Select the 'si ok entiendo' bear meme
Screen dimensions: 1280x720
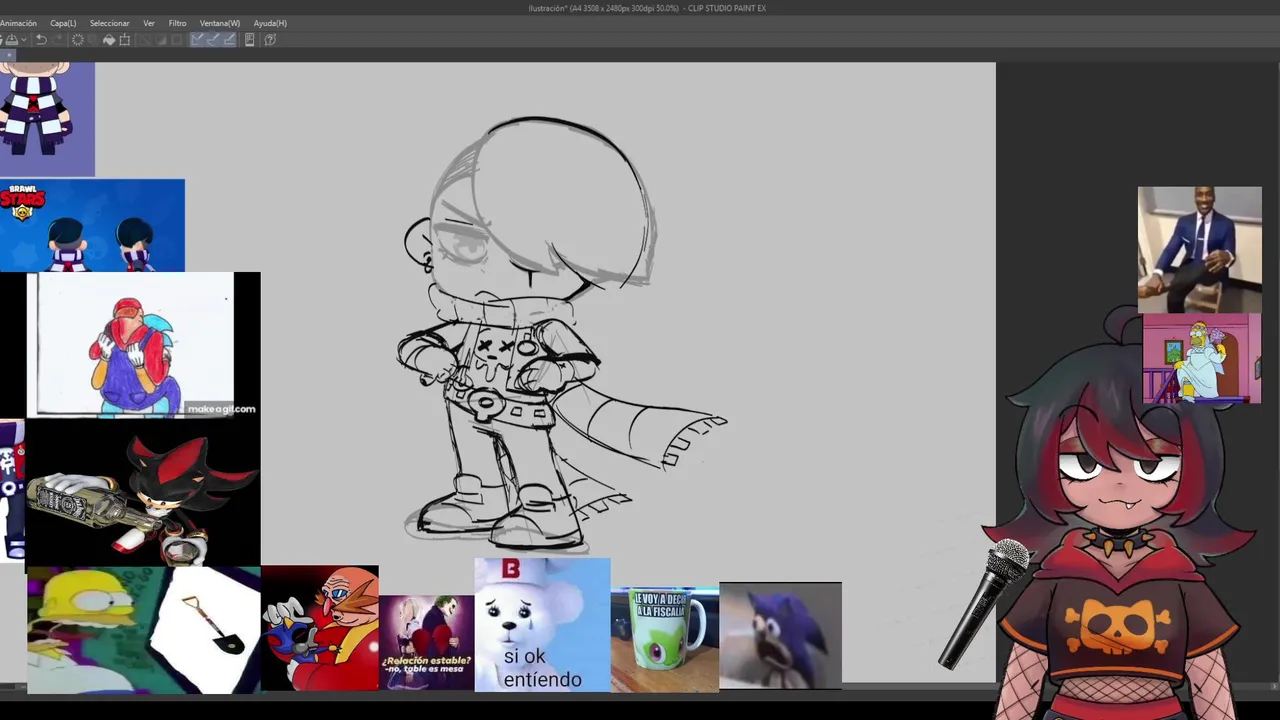click(x=542, y=625)
